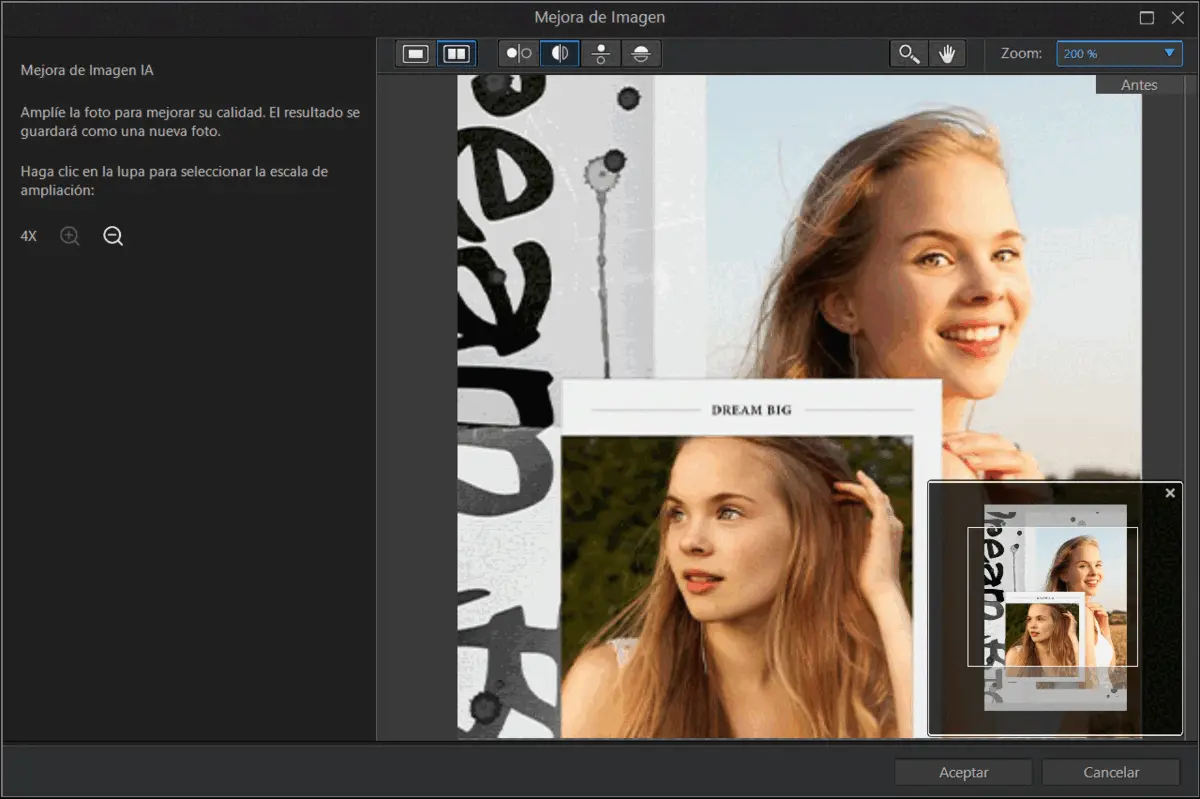Select the Magnifier zoom tool
This screenshot has height=799, width=1200.
908,53
